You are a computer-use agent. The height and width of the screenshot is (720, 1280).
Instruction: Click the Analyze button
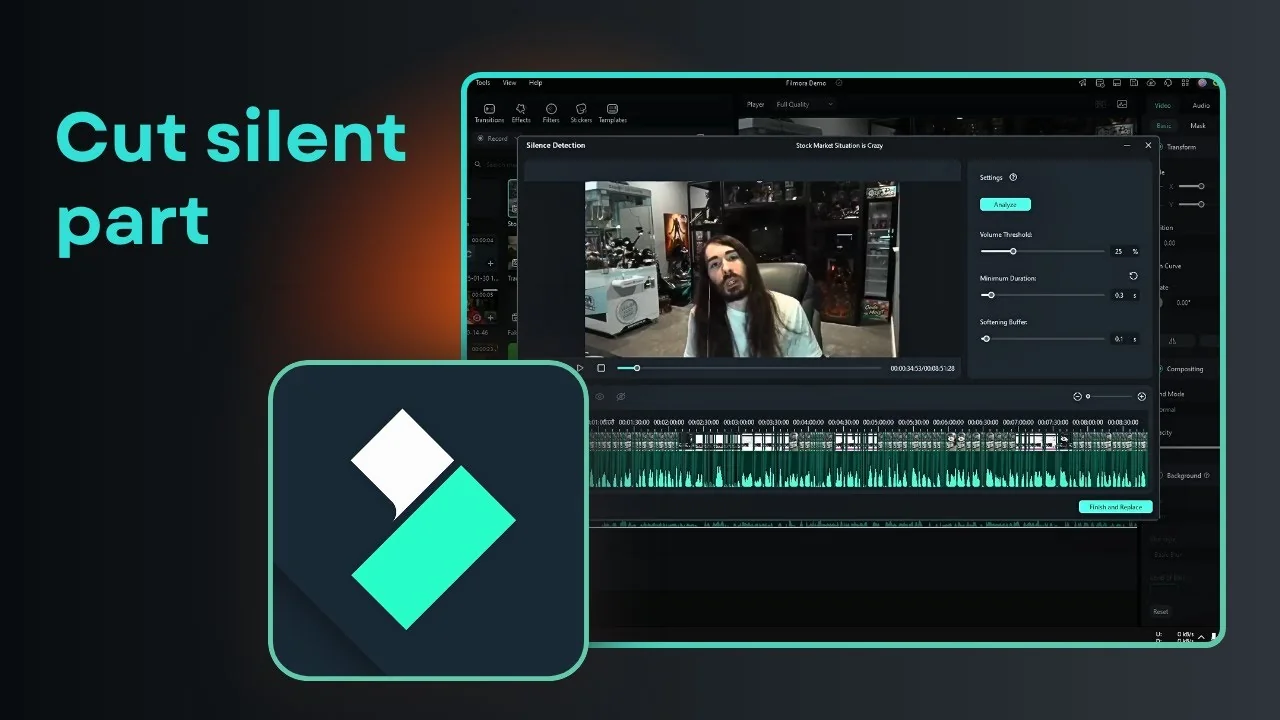point(1005,204)
